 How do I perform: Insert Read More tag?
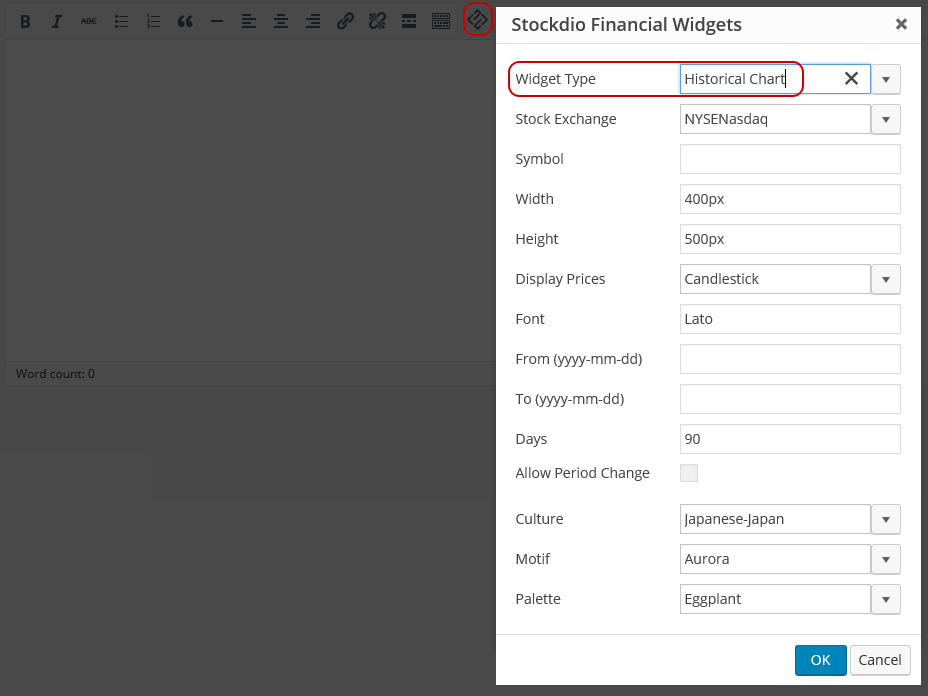[409, 22]
